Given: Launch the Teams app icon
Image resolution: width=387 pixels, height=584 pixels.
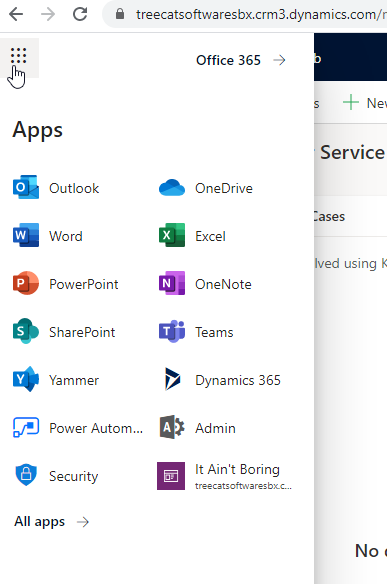Looking at the screenshot, I should (172, 331).
